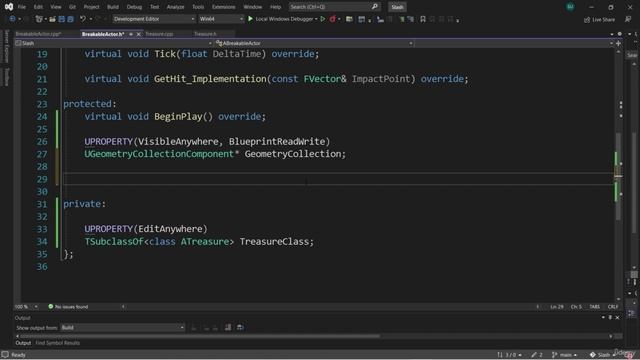The image size is (640, 360).
Task: Open the feedback icon beside Live Share
Action: pyautogui.click(x=628, y=19)
